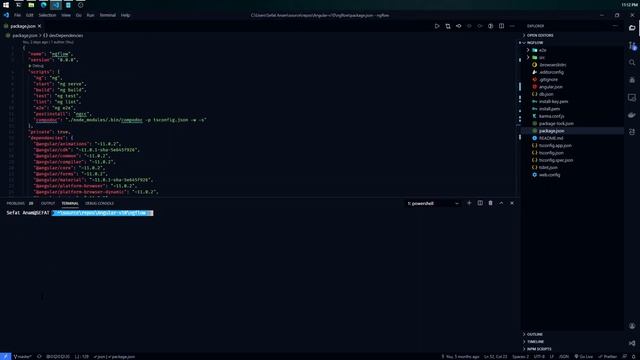Expand the Timeline section
This screenshot has width=640, height=360.
click(x=535, y=342)
